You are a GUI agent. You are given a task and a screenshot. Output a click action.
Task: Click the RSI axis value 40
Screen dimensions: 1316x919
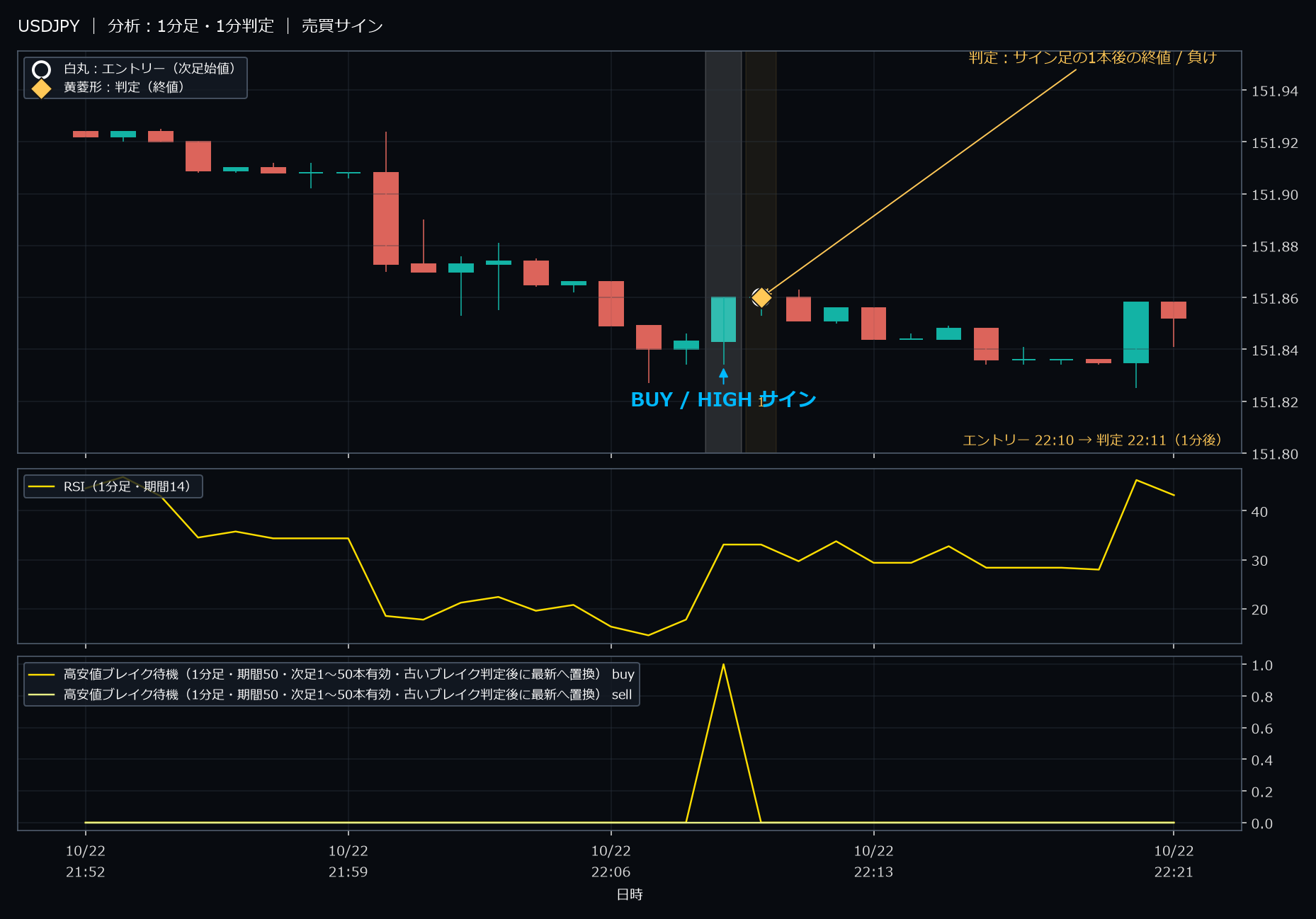pos(1259,512)
